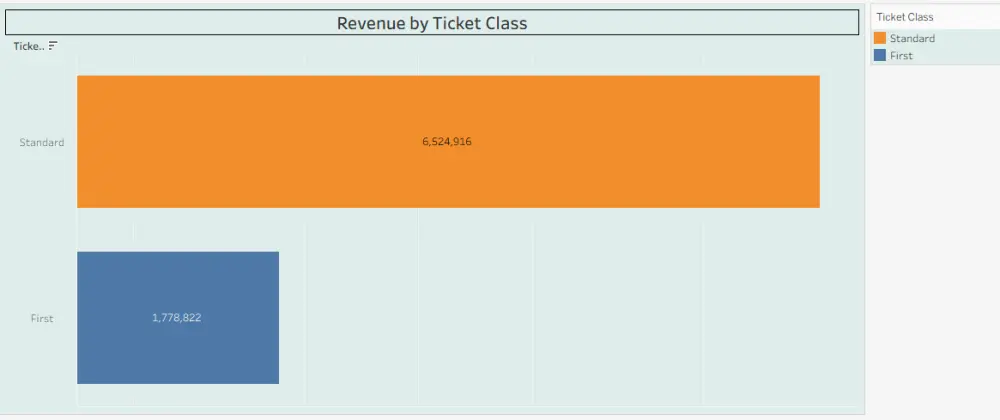The width and height of the screenshot is (1000, 420).
Task: Click the Ticket Class legend title
Action: [905, 17]
